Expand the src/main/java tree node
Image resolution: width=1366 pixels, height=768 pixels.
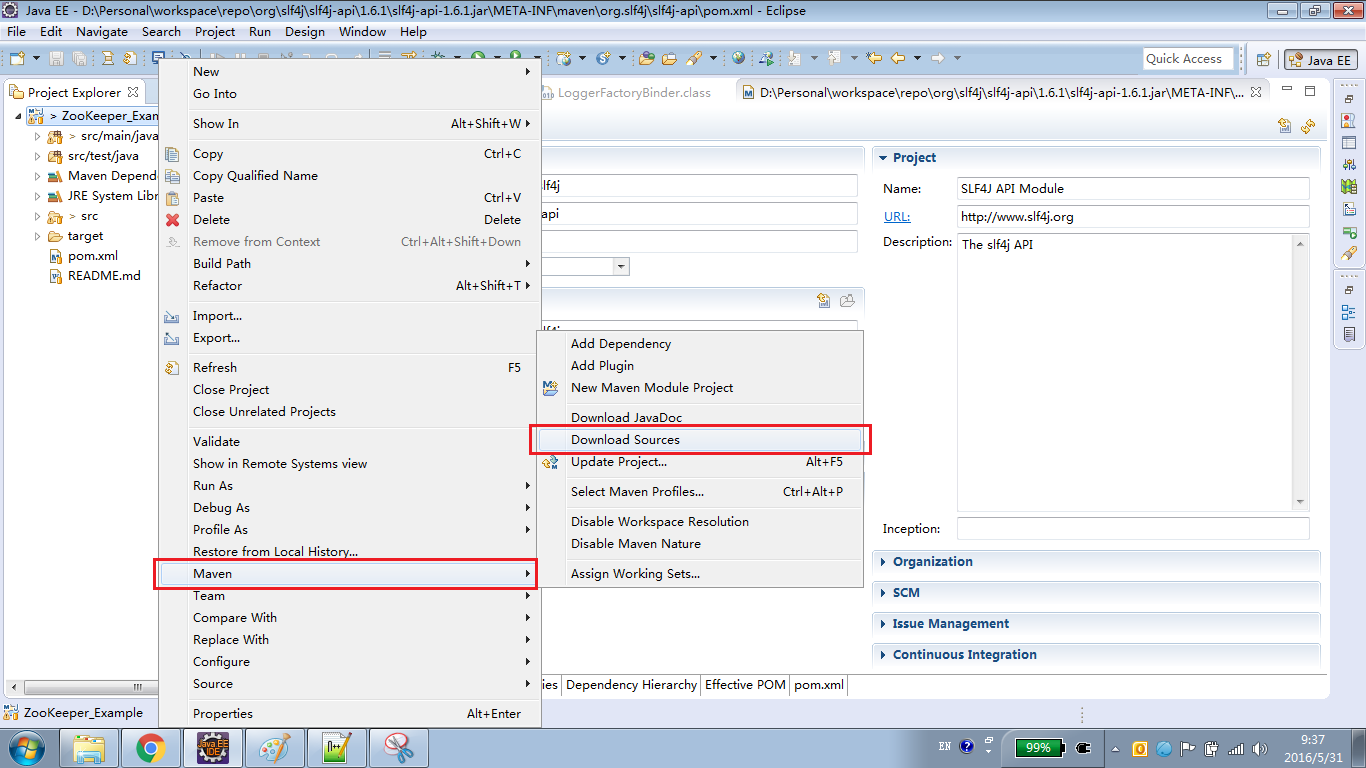click(38, 136)
